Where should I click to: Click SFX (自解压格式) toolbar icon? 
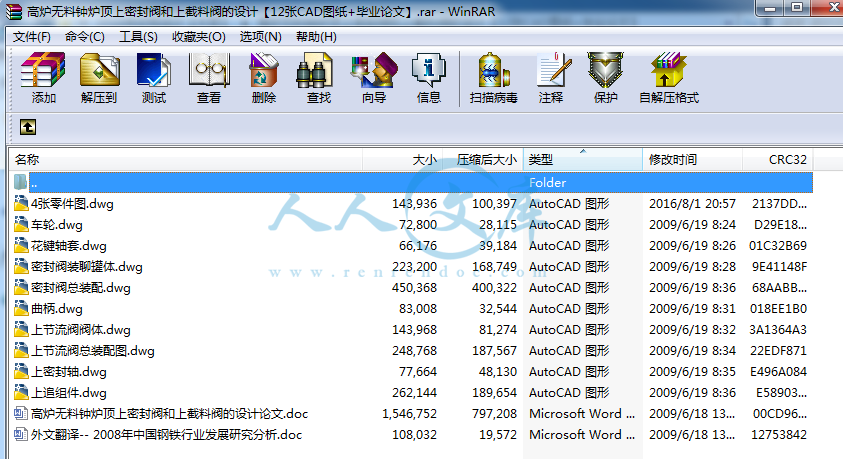(668, 70)
